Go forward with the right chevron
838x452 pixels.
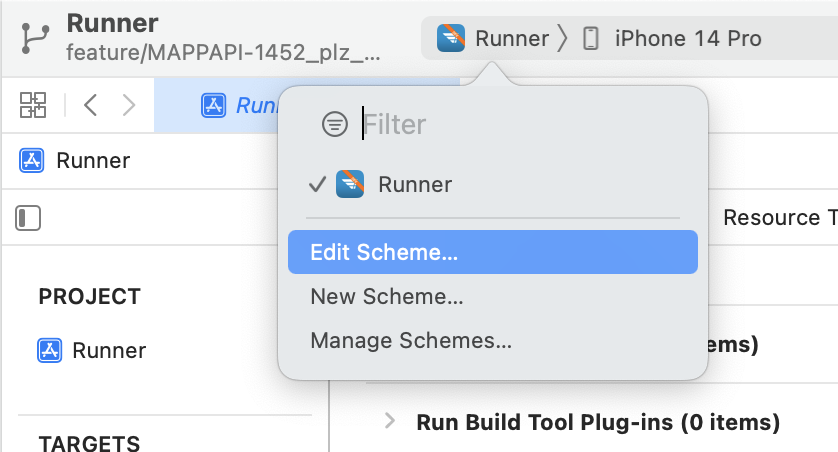click(129, 105)
